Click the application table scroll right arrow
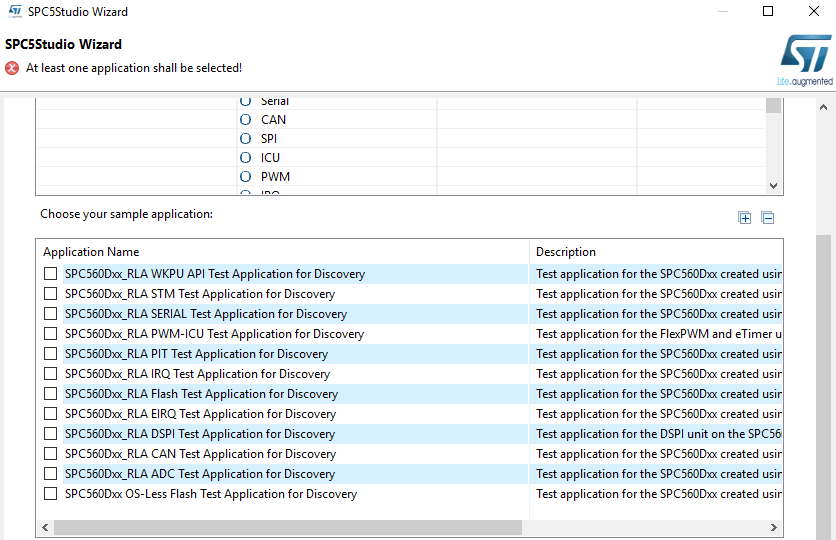The height and width of the screenshot is (540, 836). 774,528
